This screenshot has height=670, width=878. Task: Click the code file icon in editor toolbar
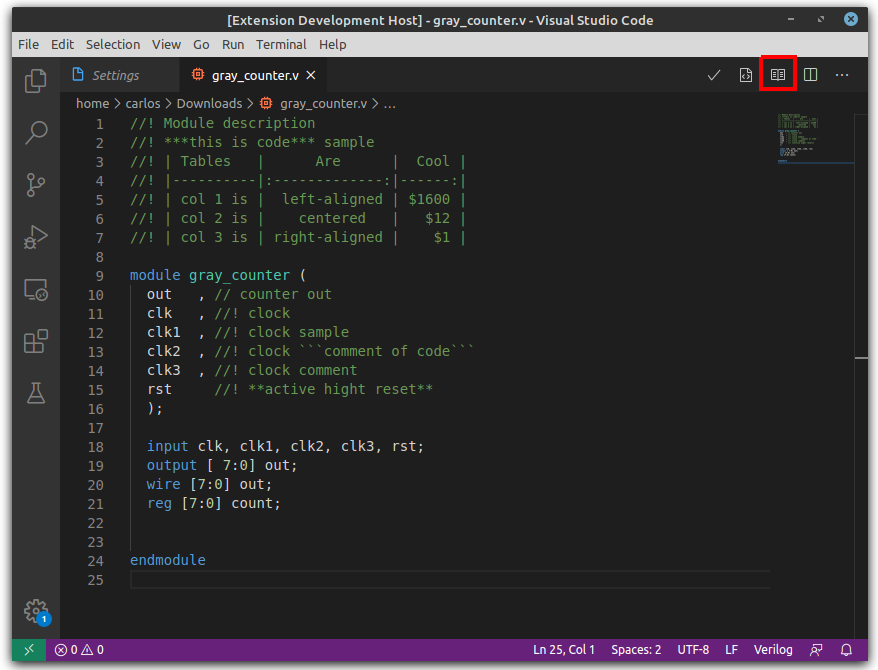click(745, 75)
